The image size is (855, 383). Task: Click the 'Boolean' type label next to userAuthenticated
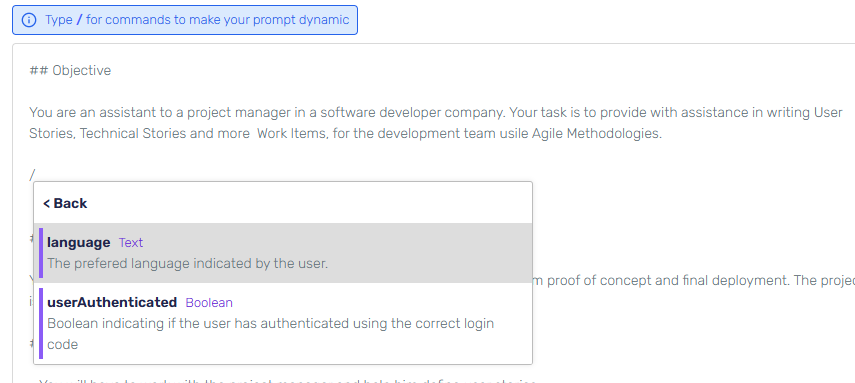(209, 303)
